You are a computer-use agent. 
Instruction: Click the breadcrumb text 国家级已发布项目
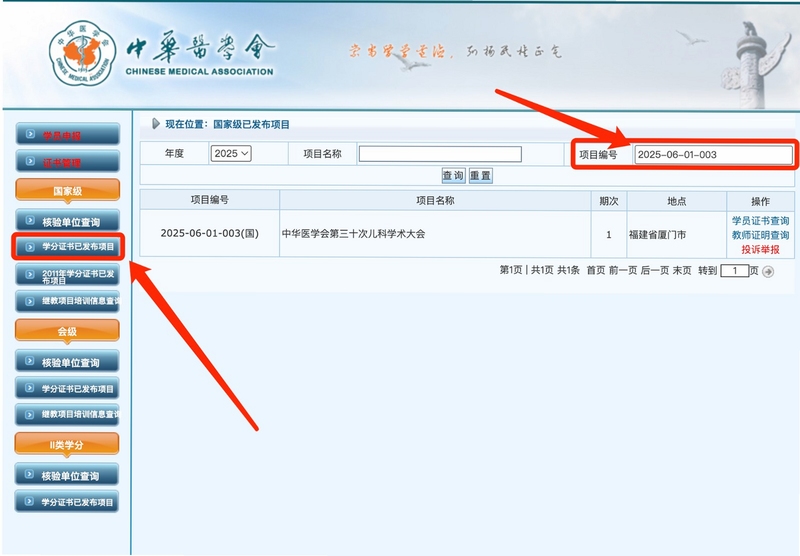click(x=251, y=124)
